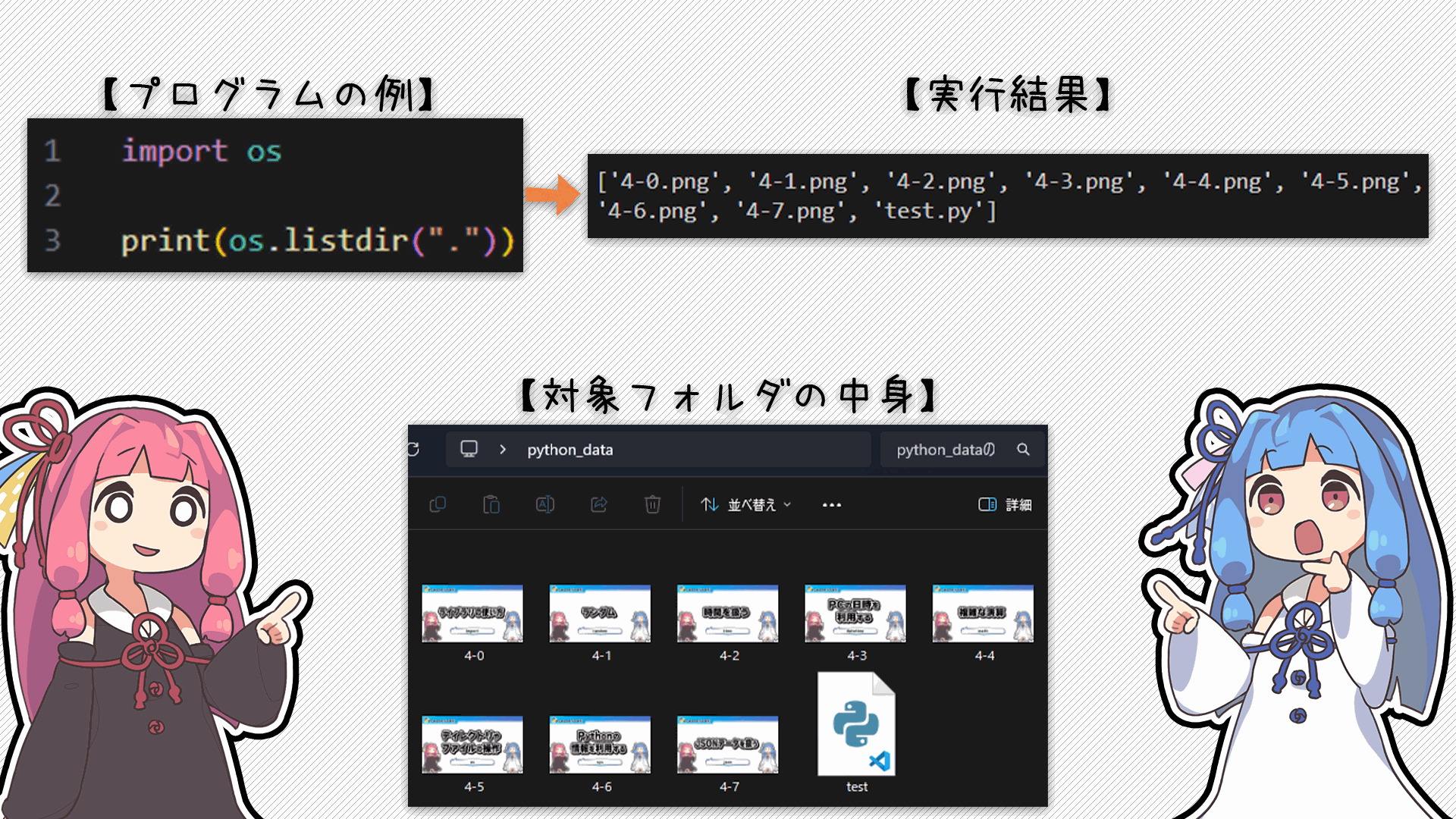Screen dimensions: 1456x819
Task: Click the python_data breadcrumb path
Action: (570, 450)
